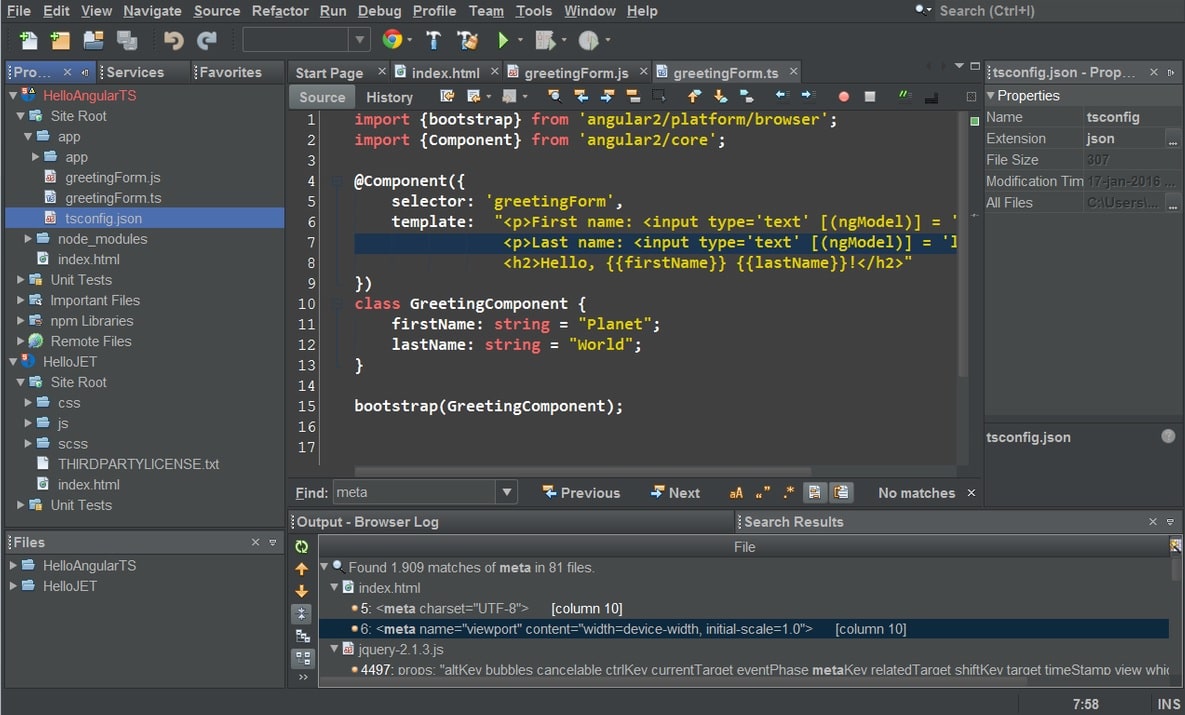The height and width of the screenshot is (715, 1185).
Task: Switch to the History view button
Action: coord(389,97)
